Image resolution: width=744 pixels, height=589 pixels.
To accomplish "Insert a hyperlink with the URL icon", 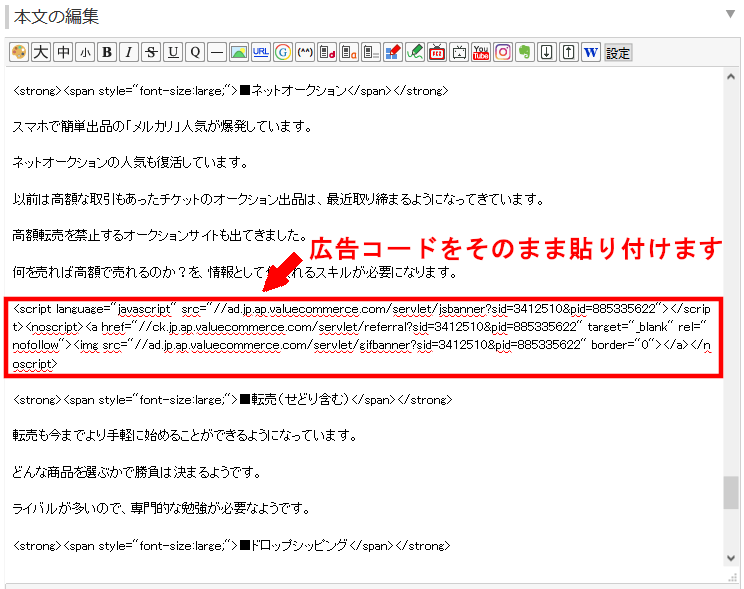I will coord(260,52).
